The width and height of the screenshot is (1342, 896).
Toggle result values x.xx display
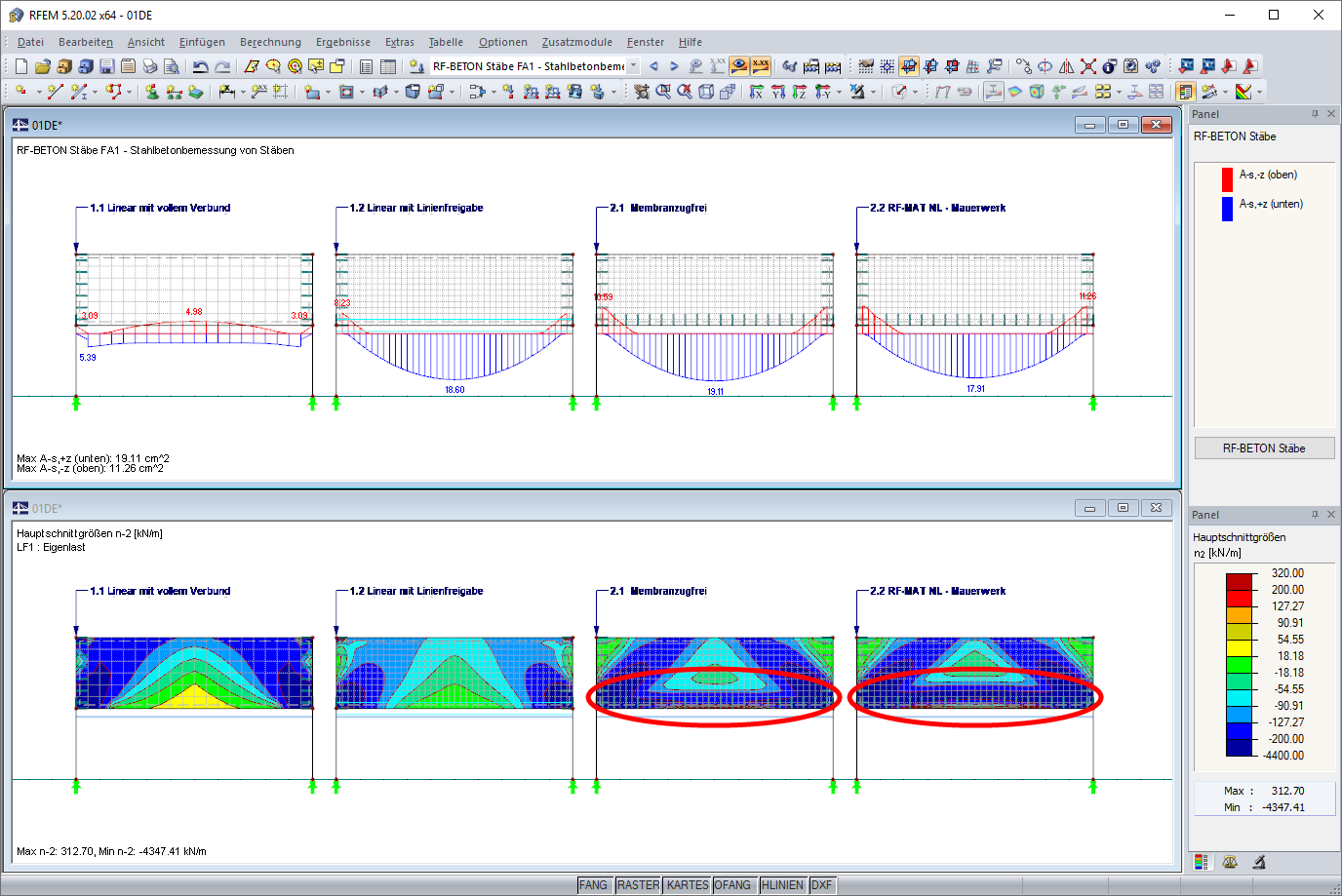761,66
